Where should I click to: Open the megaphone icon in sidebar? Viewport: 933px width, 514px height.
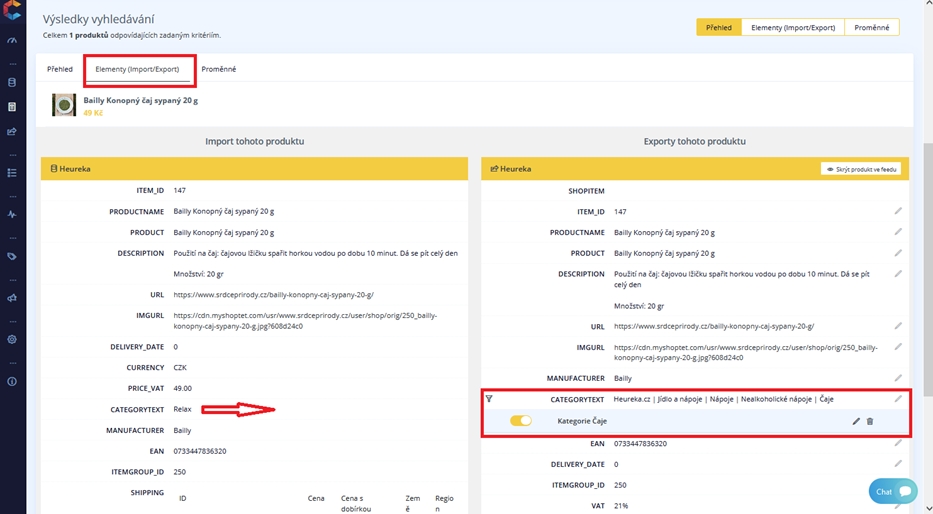coord(12,298)
